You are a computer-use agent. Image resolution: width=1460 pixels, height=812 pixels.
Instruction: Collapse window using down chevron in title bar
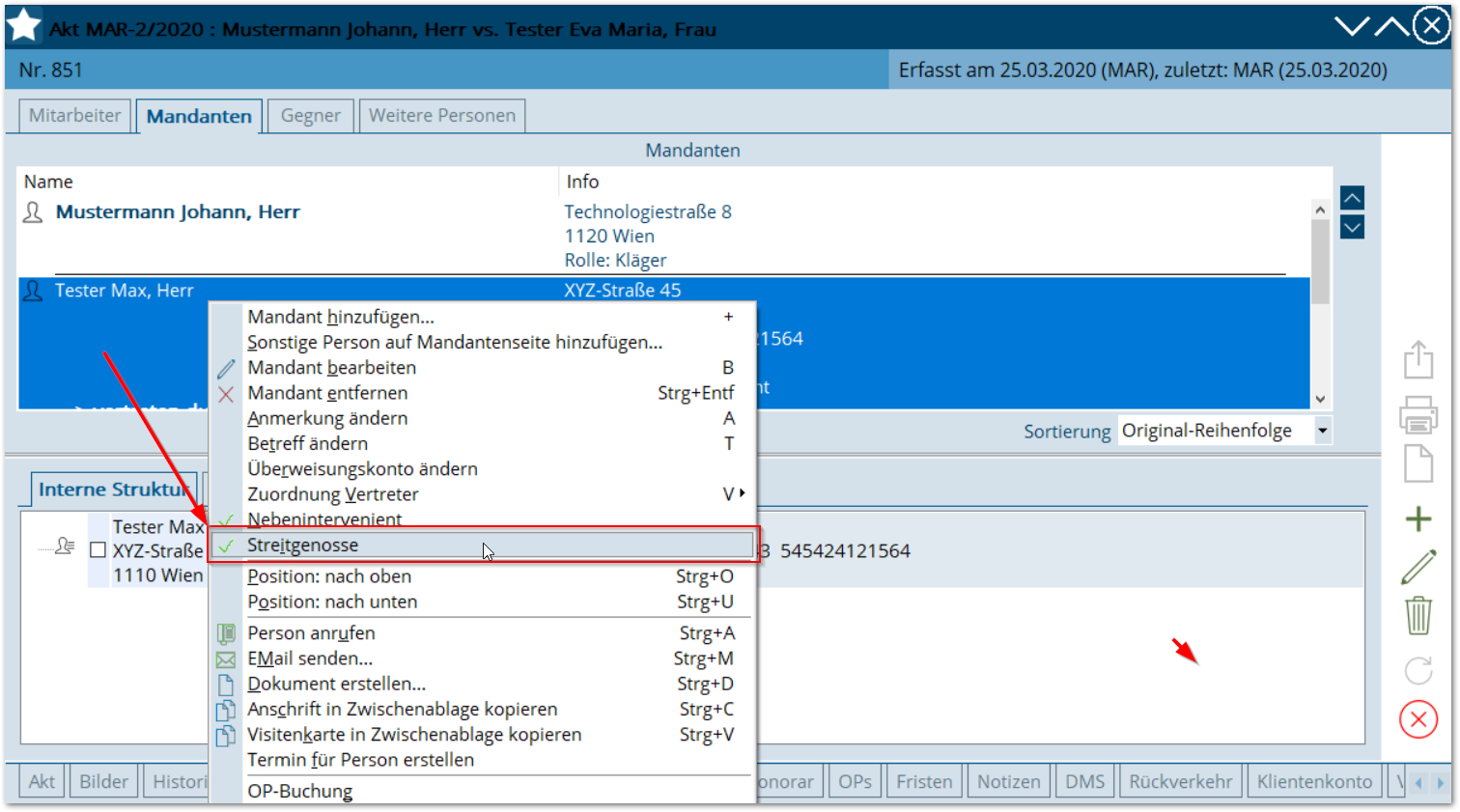tap(1352, 26)
